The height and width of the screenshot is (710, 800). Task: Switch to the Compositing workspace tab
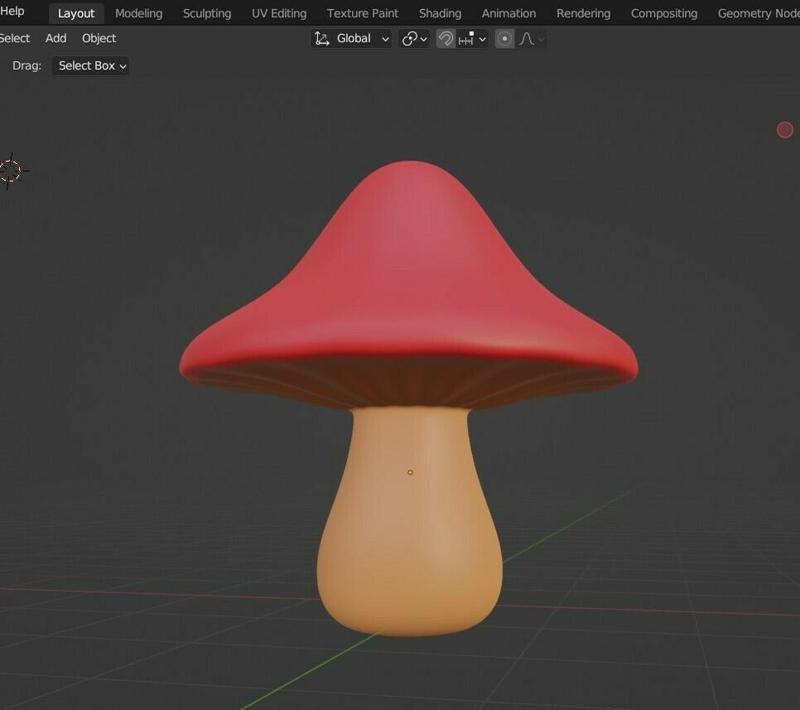pos(664,13)
